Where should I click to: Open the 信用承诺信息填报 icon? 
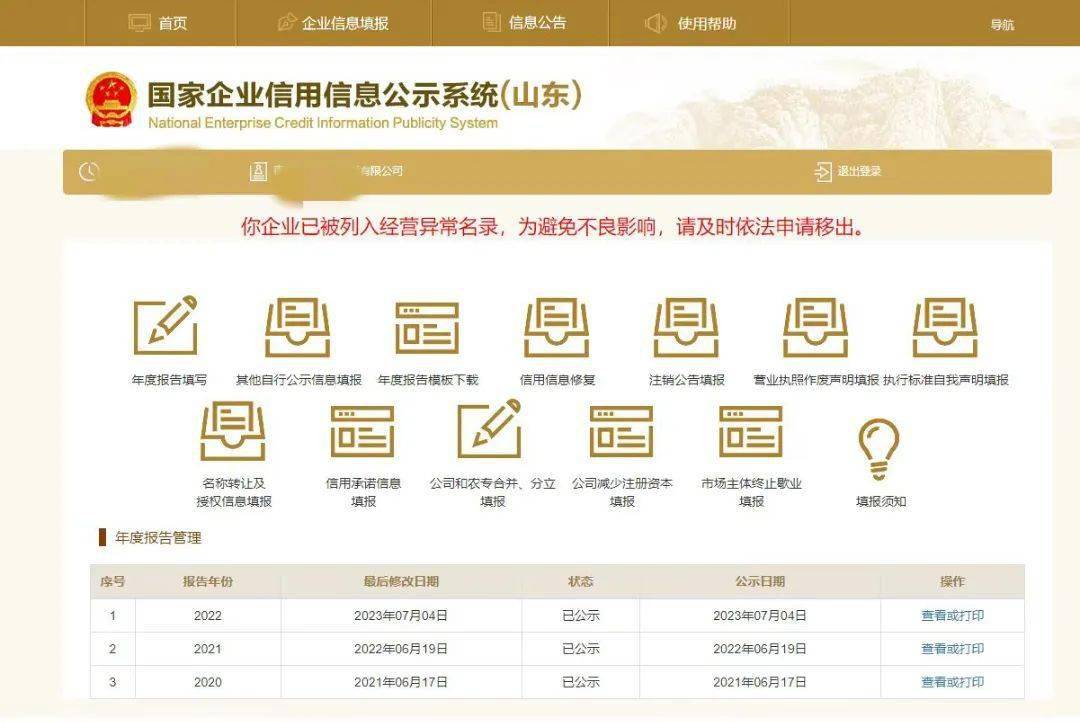click(363, 430)
